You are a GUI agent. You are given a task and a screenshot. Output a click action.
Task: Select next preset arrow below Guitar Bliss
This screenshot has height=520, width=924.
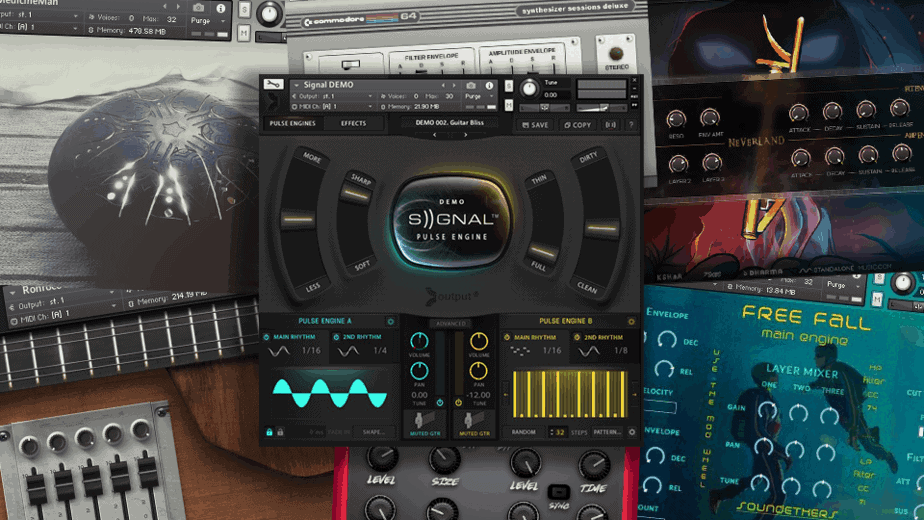[466, 135]
